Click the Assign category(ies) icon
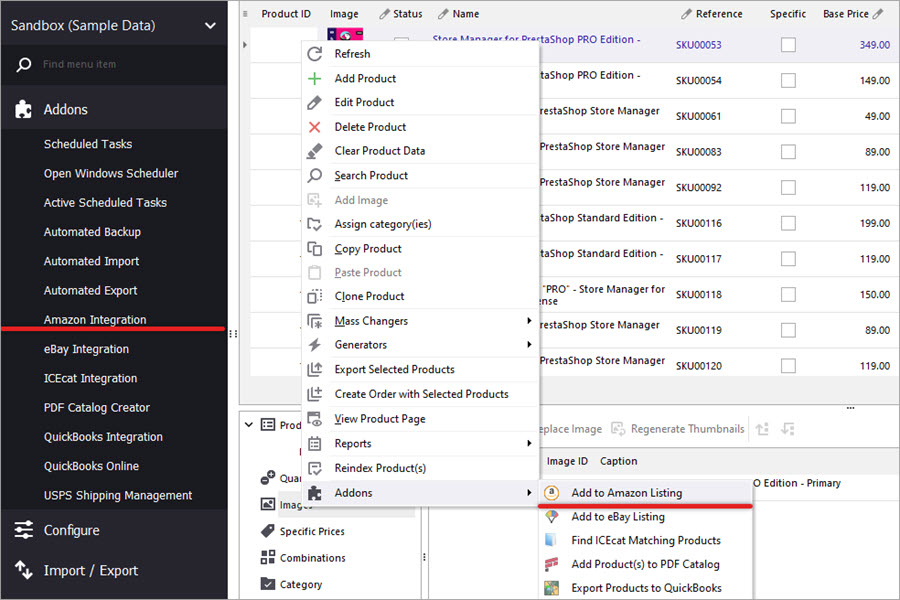Screen dimensions: 900x600 point(315,224)
